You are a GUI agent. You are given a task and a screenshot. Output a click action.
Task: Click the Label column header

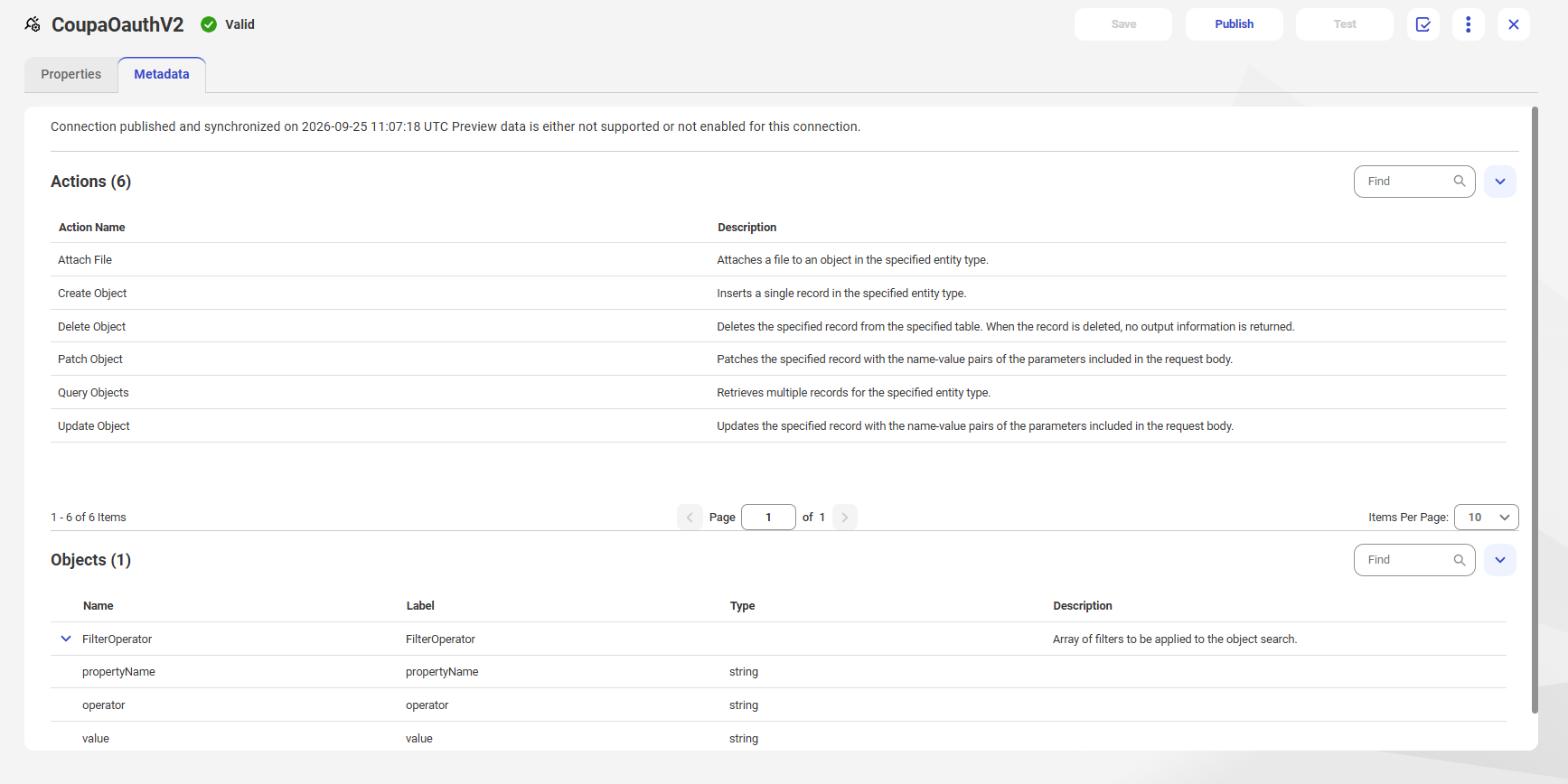(x=420, y=606)
